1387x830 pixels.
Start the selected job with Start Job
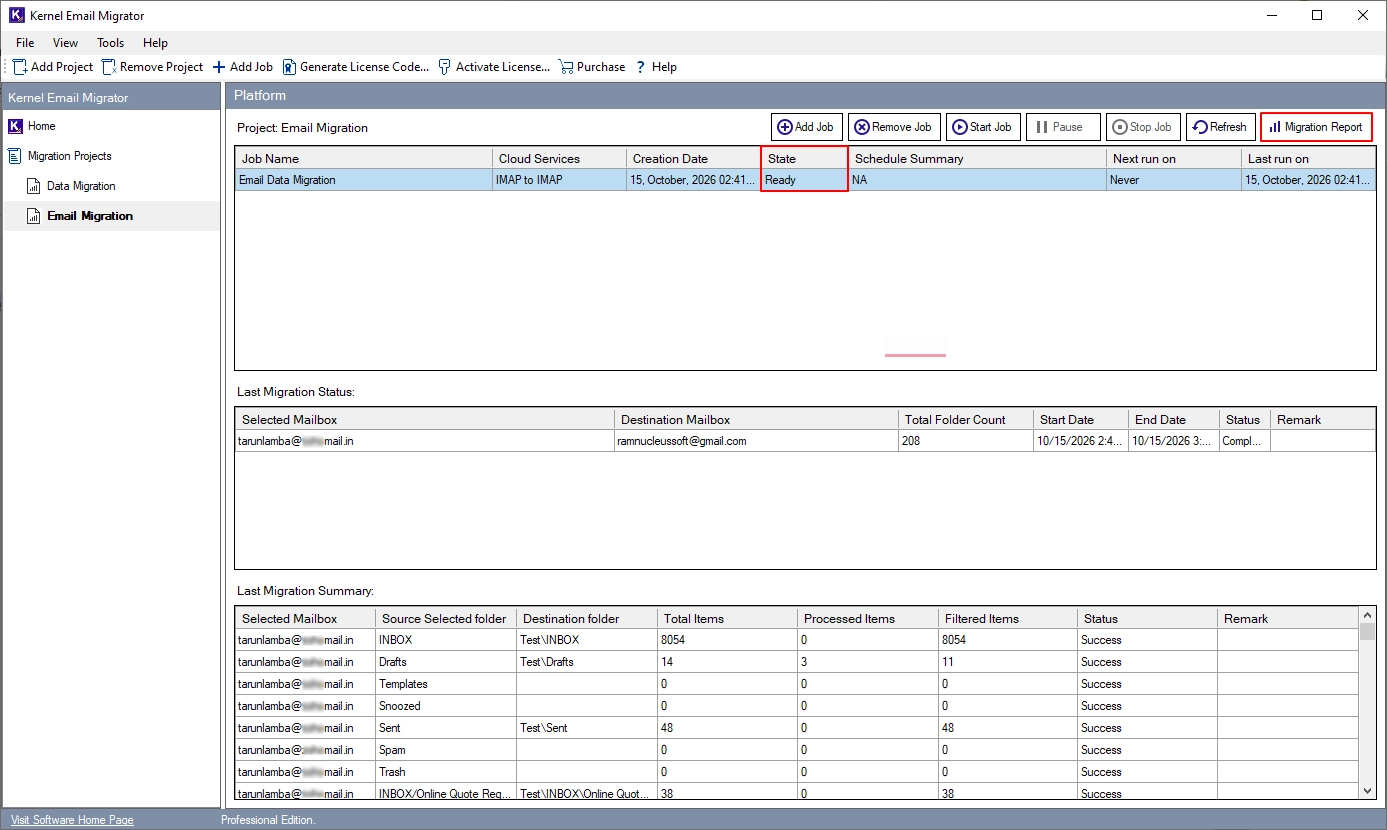click(983, 127)
